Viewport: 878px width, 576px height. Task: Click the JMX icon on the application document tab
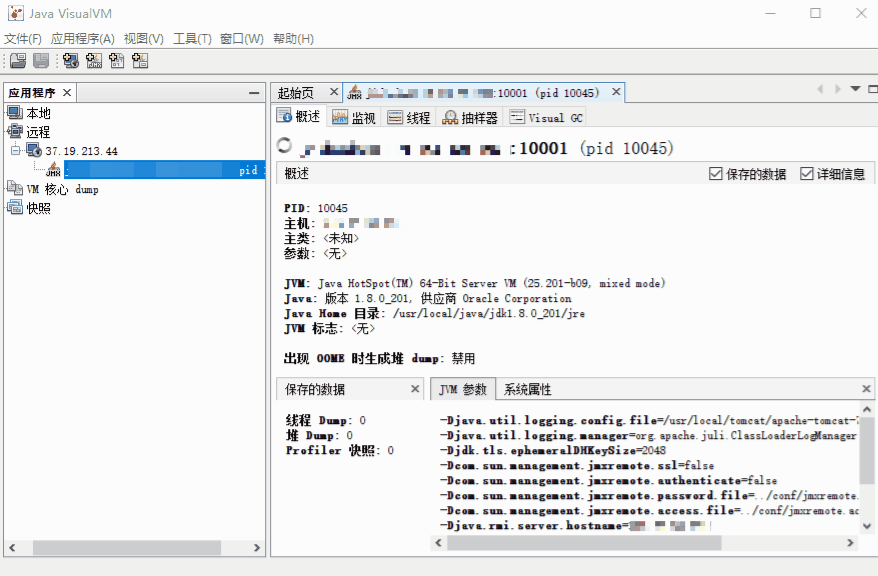(354, 92)
